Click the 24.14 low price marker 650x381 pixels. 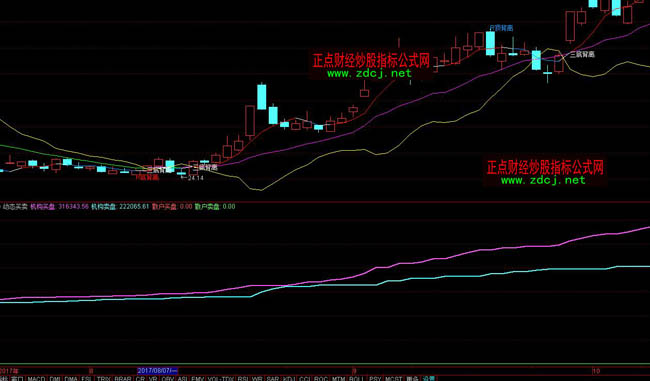[x=195, y=178]
